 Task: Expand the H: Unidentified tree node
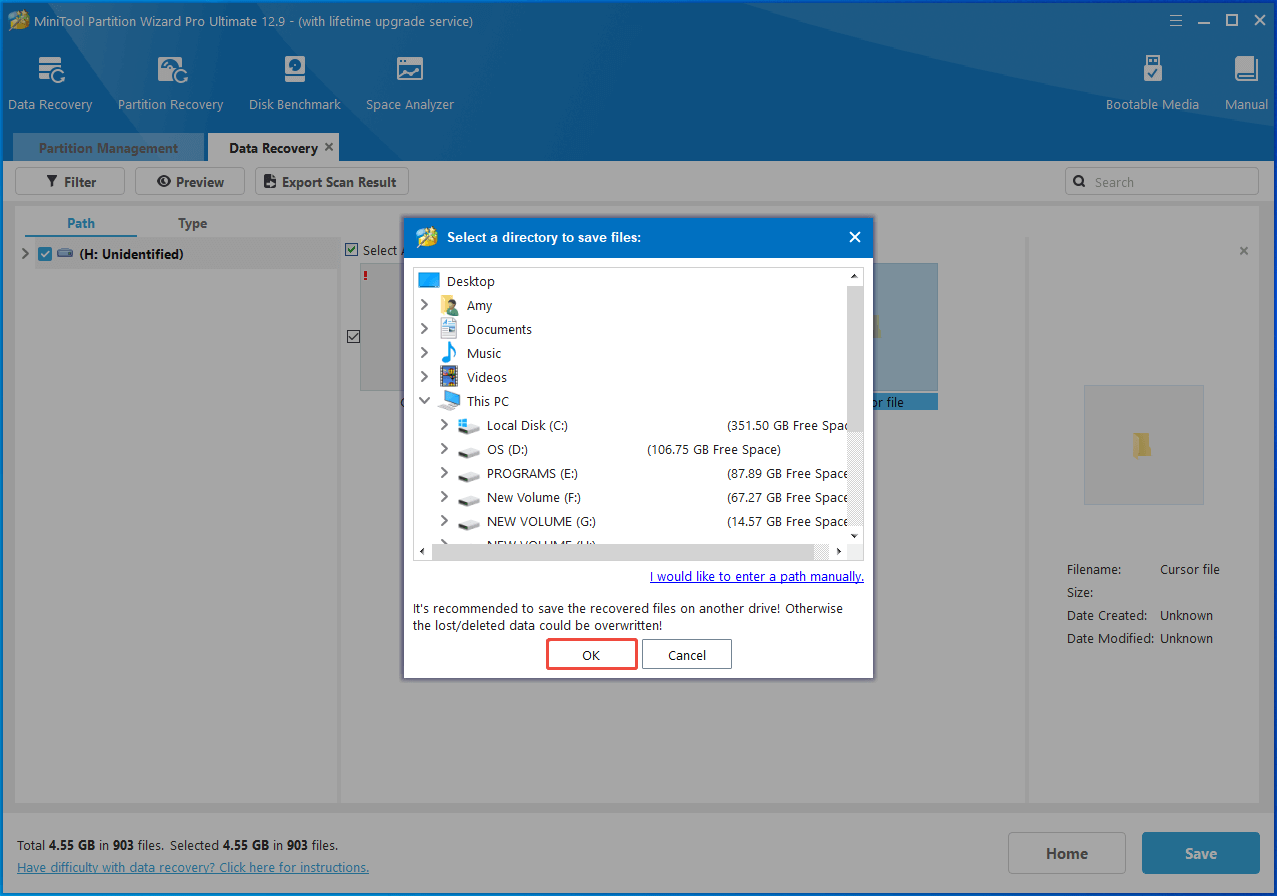pos(25,254)
